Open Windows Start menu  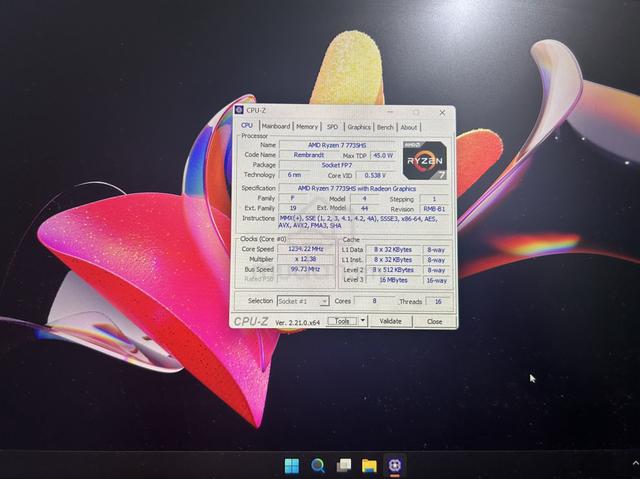coord(291,466)
